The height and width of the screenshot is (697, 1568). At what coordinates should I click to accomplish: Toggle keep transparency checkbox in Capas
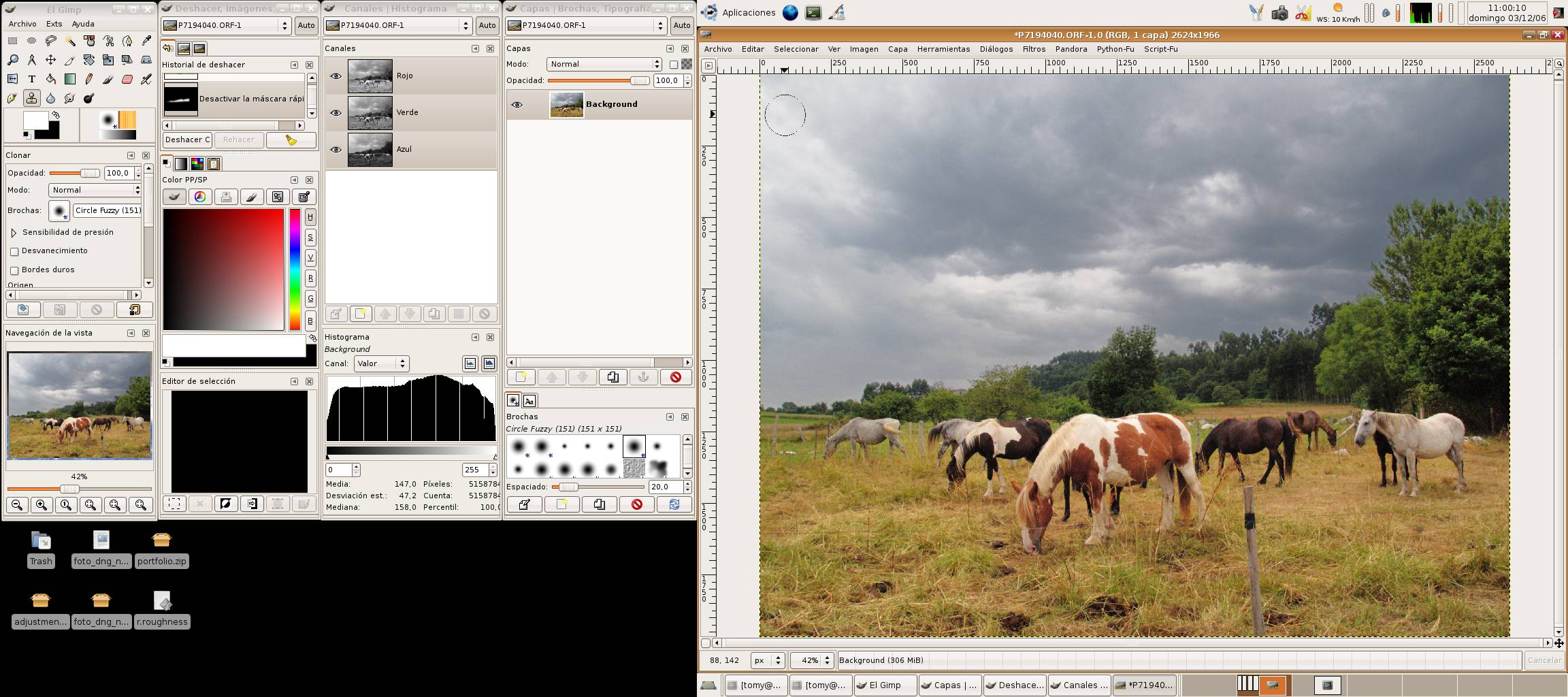pyautogui.click(x=674, y=64)
